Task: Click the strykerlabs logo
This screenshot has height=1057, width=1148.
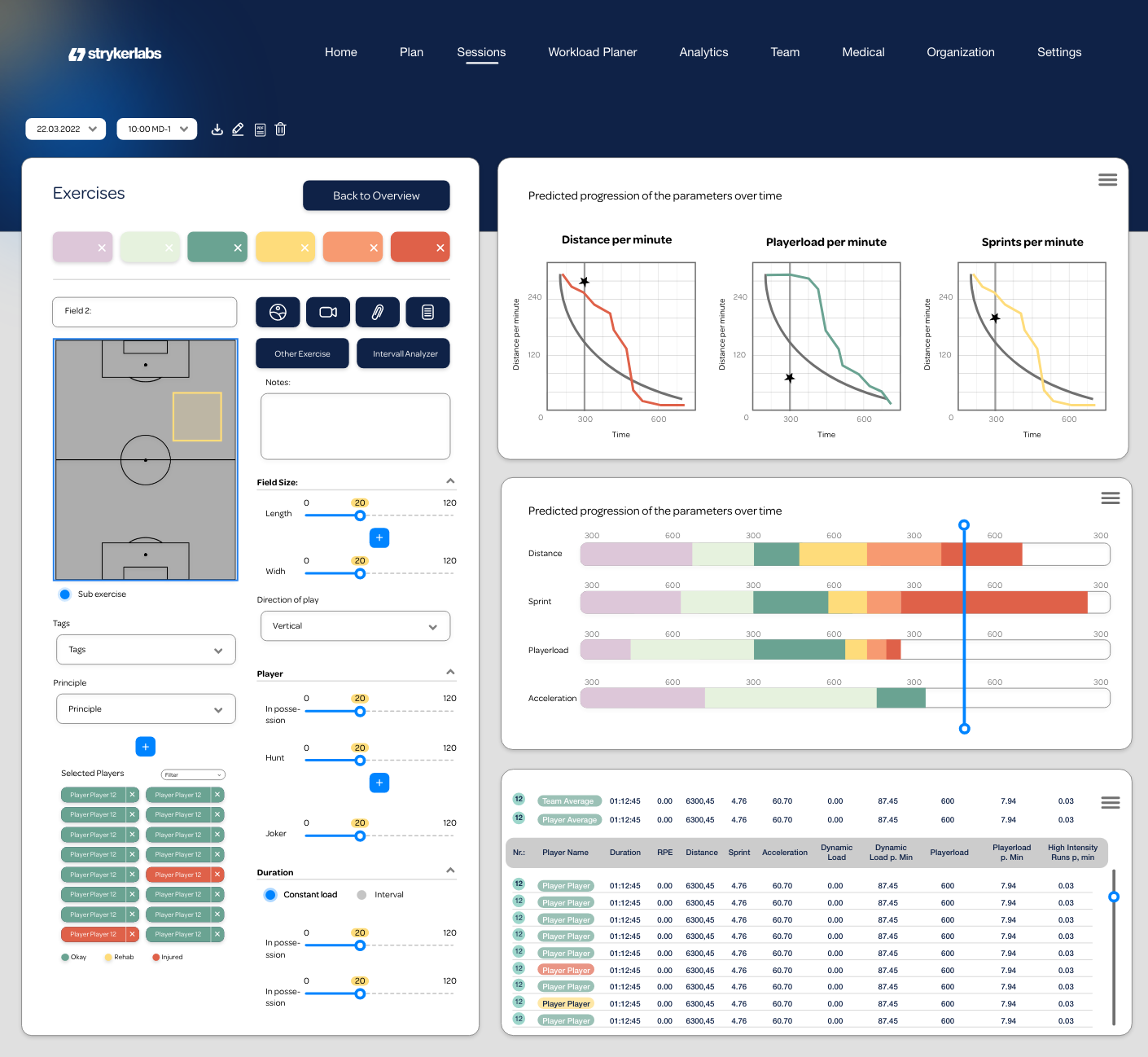Action: click(115, 54)
